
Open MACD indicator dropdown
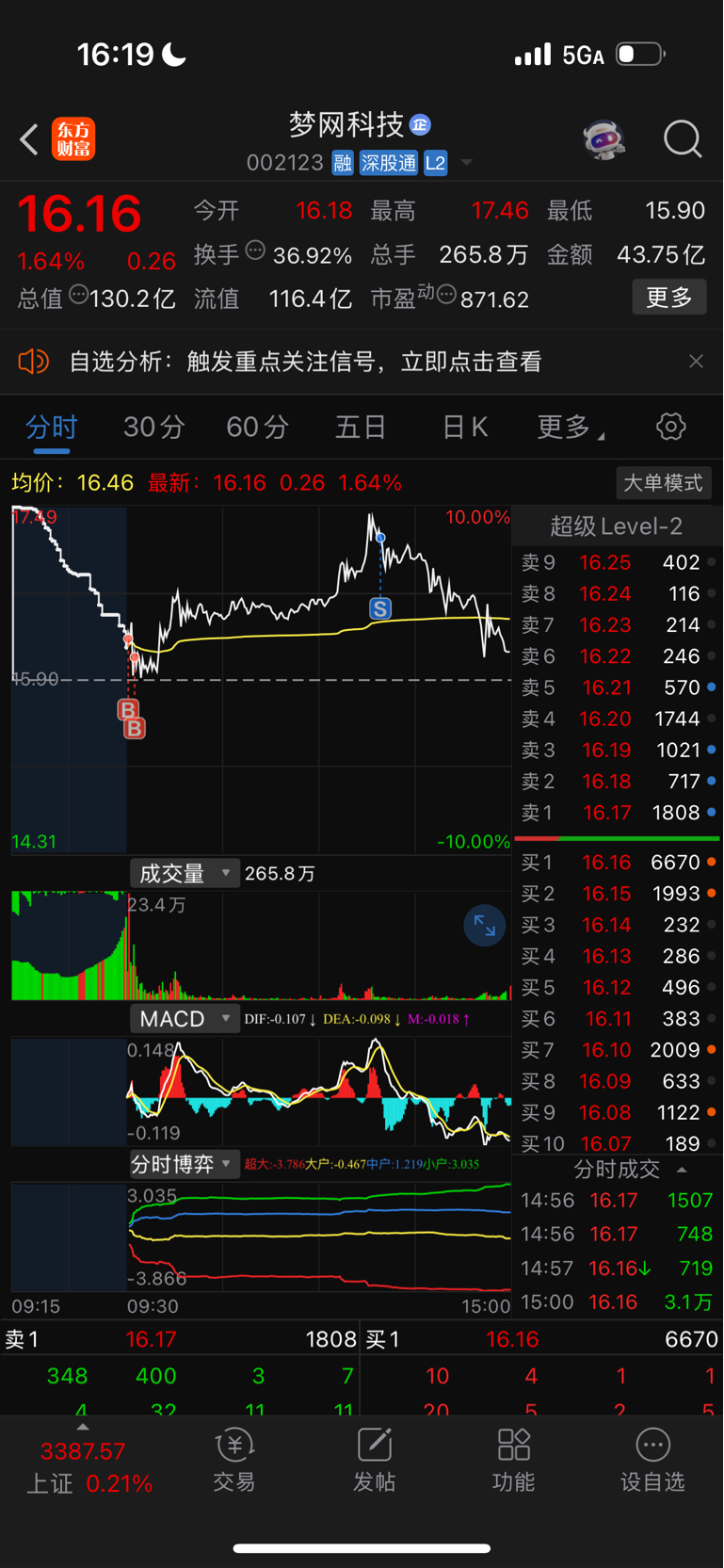[184, 1019]
